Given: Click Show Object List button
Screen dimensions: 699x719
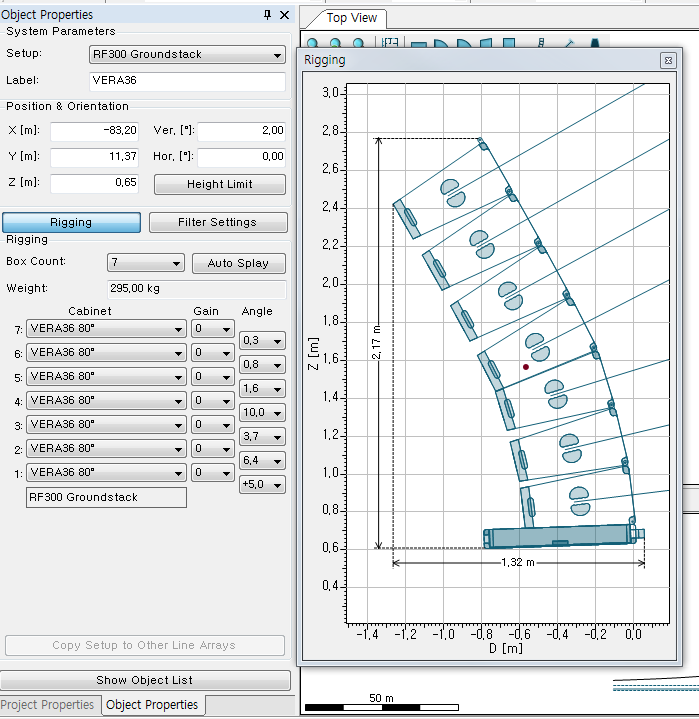Looking at the screenshot, I should 145,680.
